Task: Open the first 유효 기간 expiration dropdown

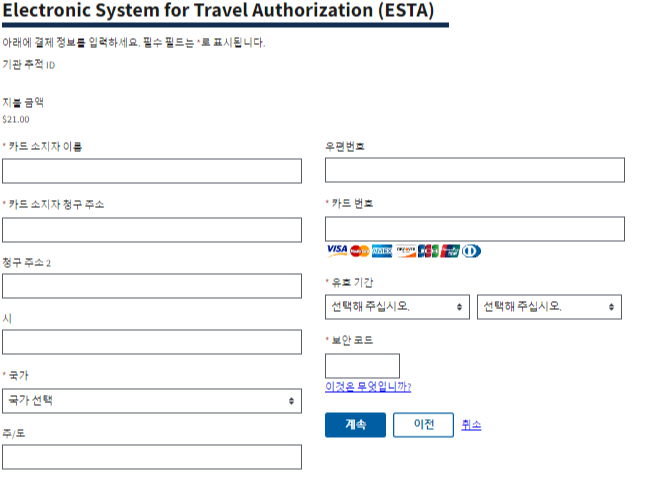Action: [397, 307]
